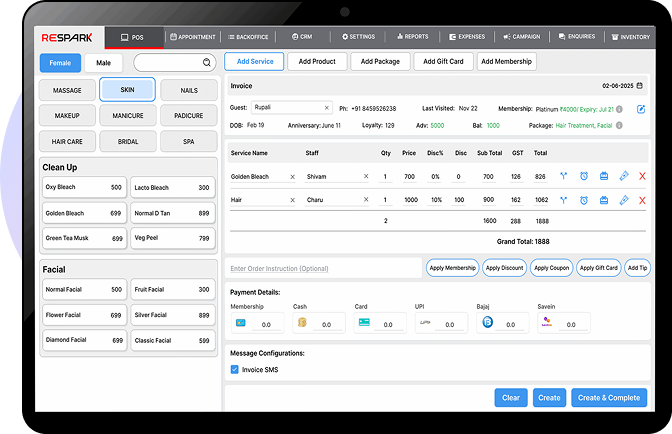Clear the Rupali guest field
Viewport: 672px width, 434px height.
pos(326,108)
